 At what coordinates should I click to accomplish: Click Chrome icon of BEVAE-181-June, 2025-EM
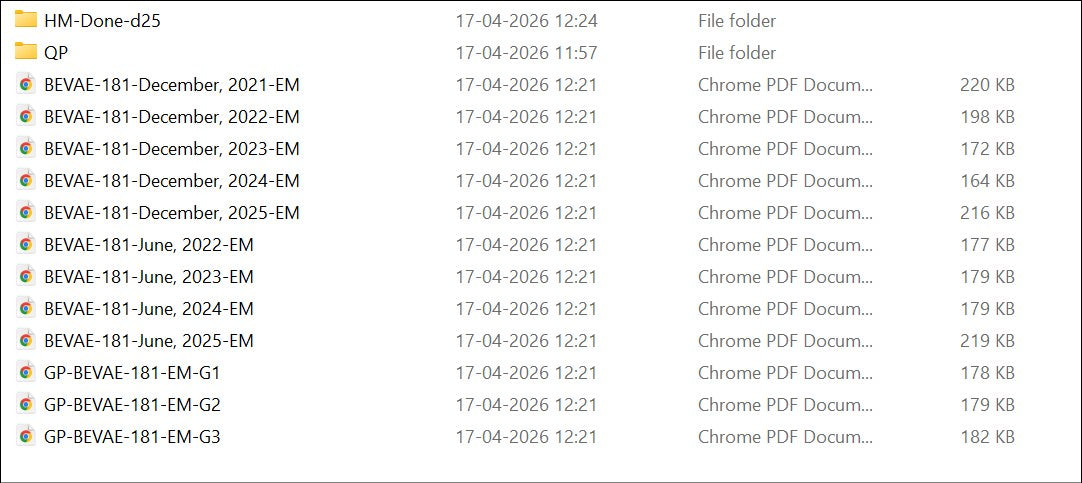[26, 340]
